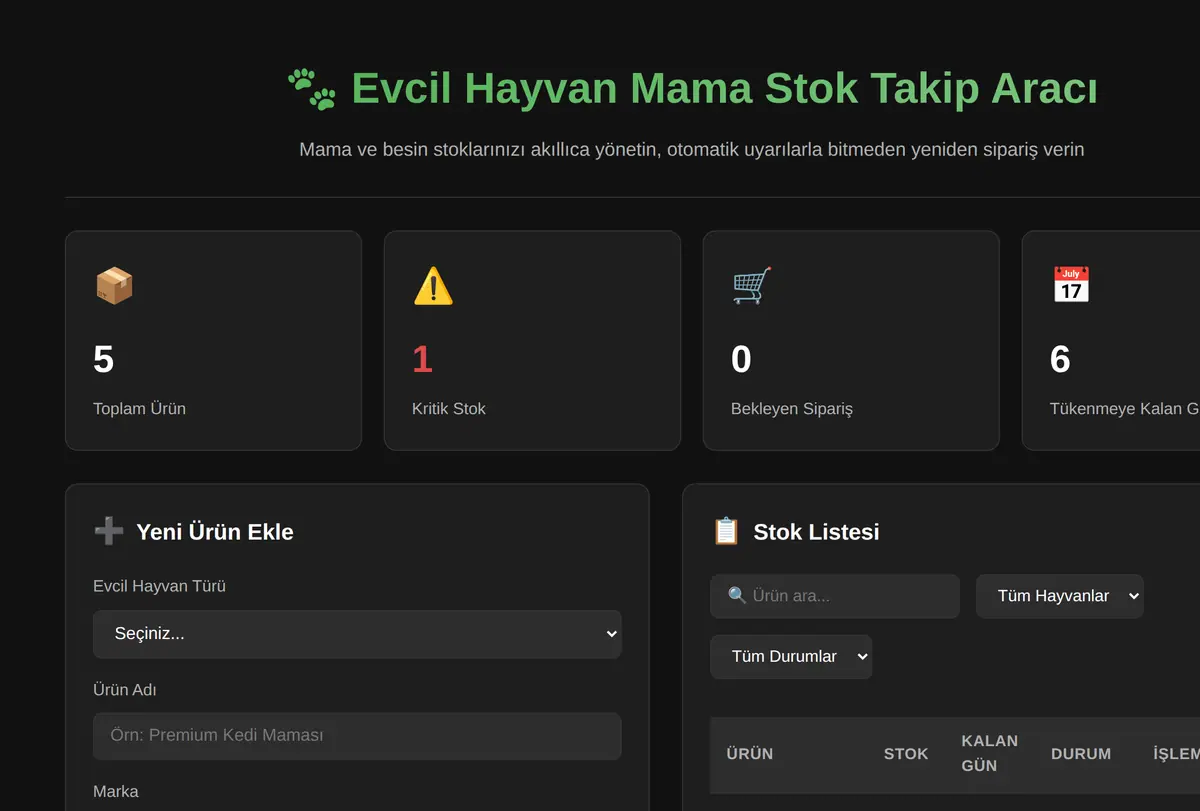Click the ÜRÜN column header
The width and height of the screenshot is (1200, 811).
[750, 754]
